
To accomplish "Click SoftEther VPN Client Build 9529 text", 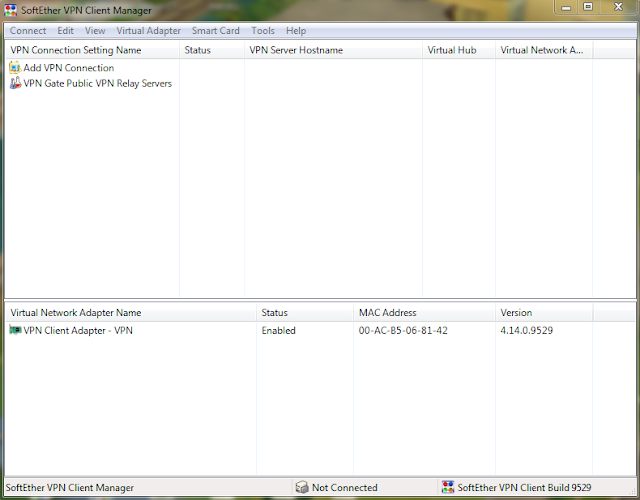I will [524, 487].
